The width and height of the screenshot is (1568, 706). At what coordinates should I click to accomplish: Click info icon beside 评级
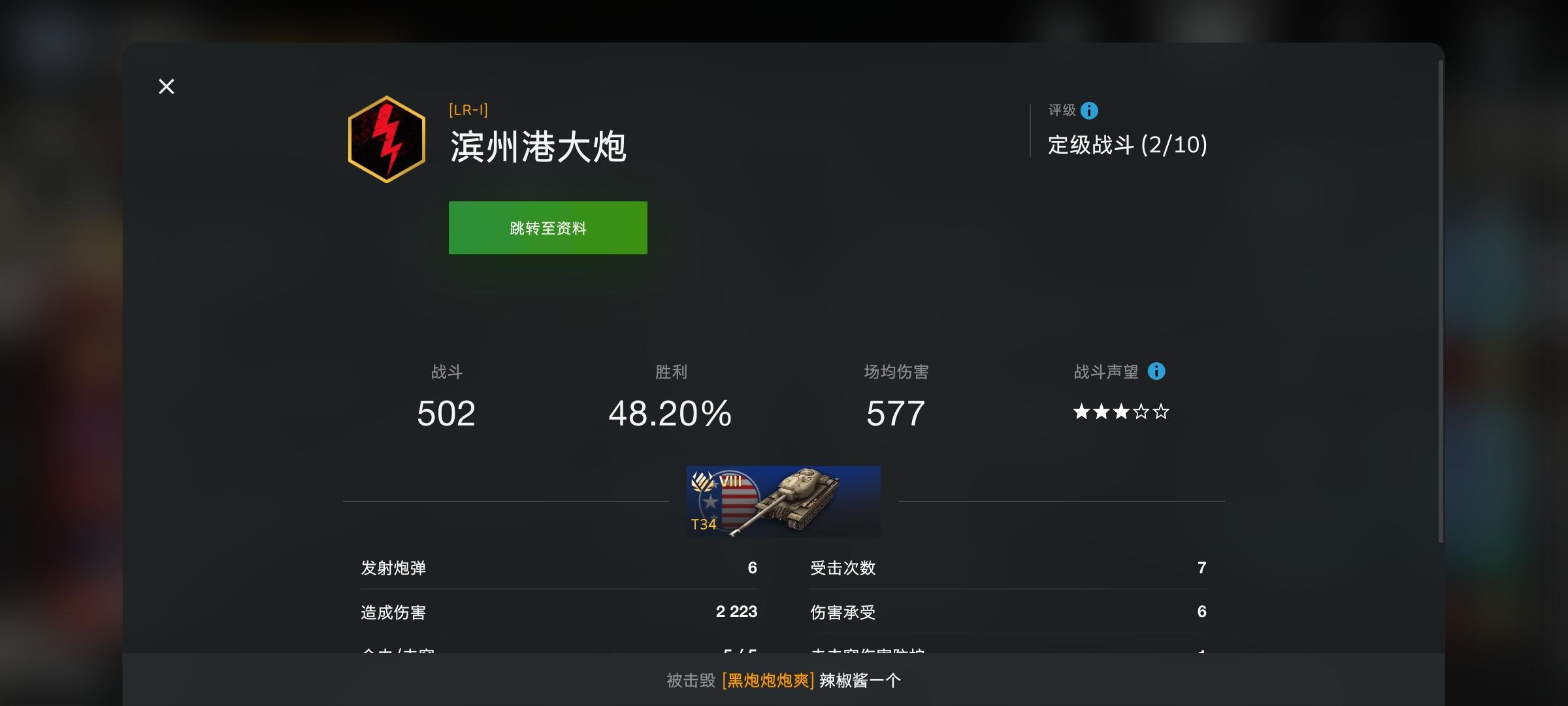point(1089,110)
